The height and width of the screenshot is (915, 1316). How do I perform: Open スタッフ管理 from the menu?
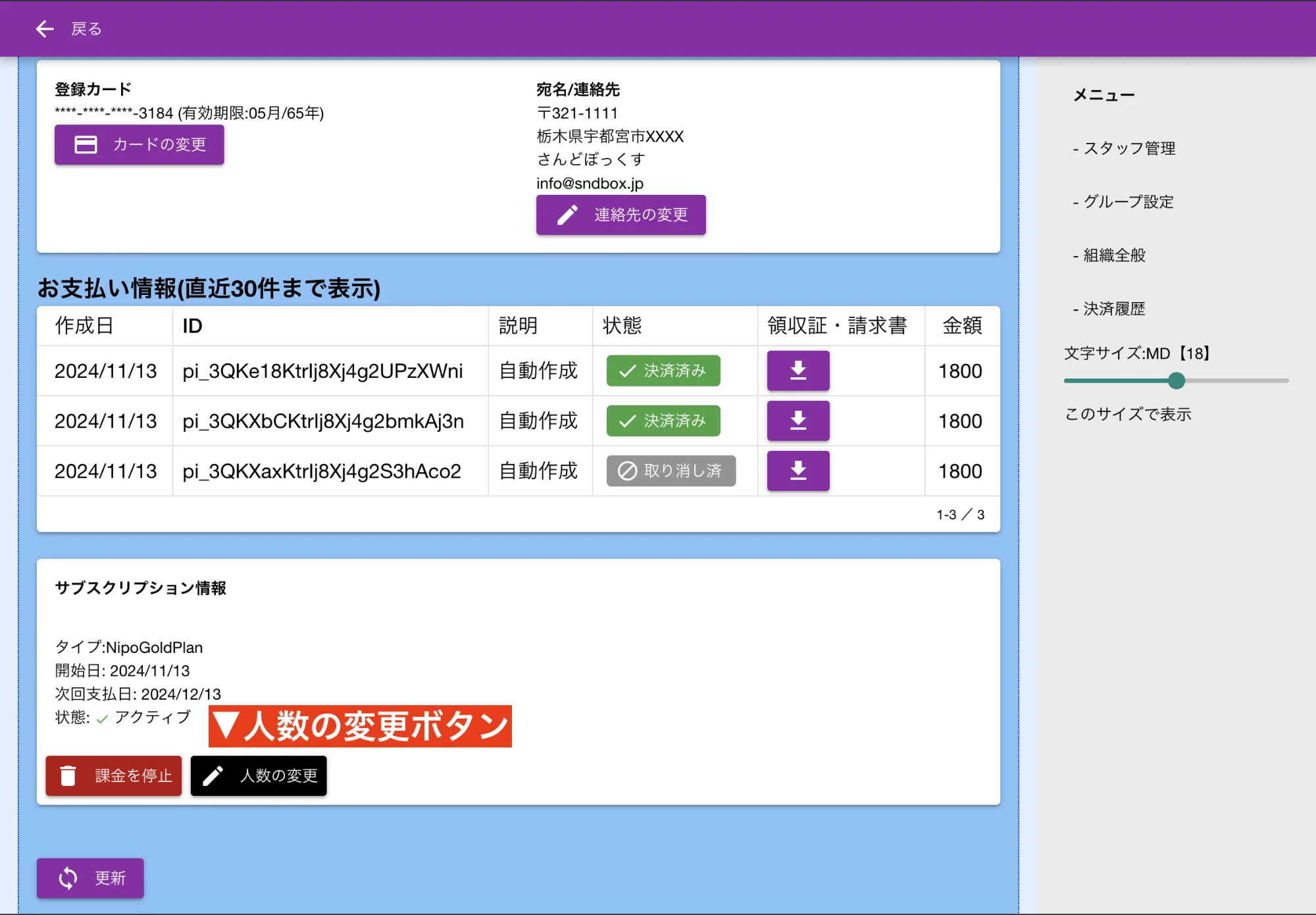[1129, 148]
